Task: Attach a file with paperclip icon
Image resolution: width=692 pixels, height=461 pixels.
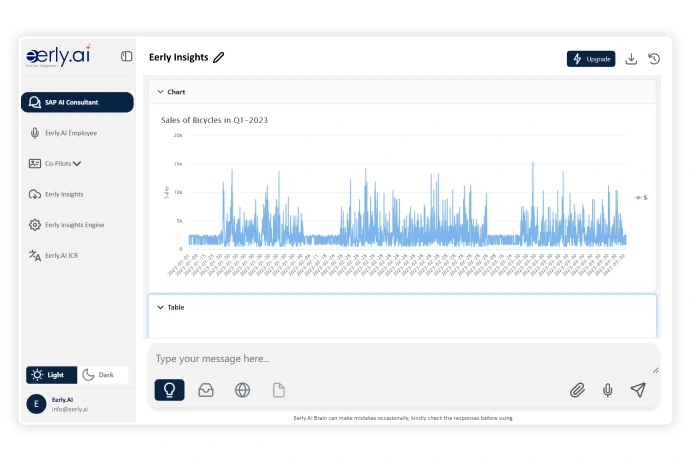Action: coord(577,390)
